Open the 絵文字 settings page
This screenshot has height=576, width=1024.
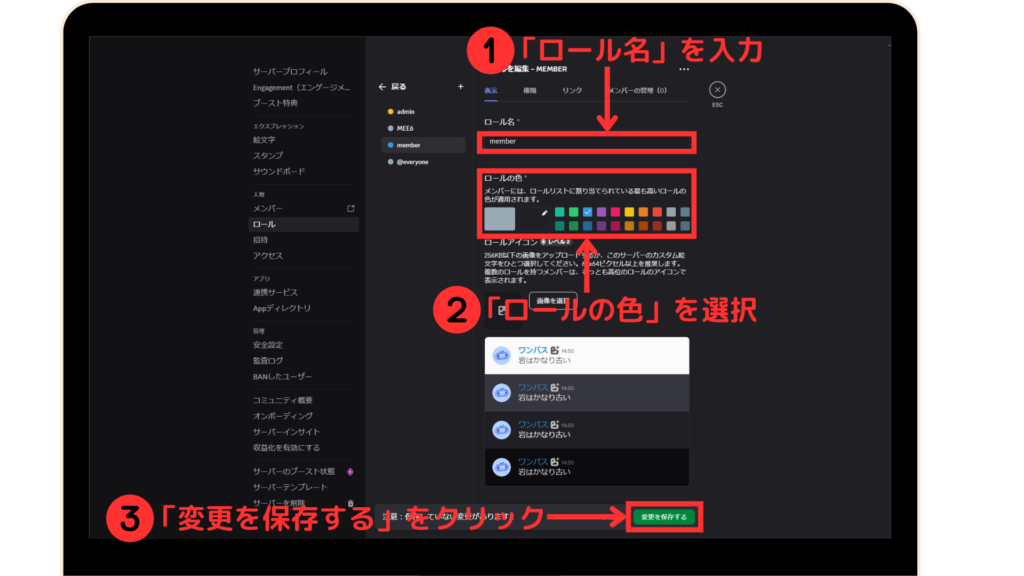264,140
